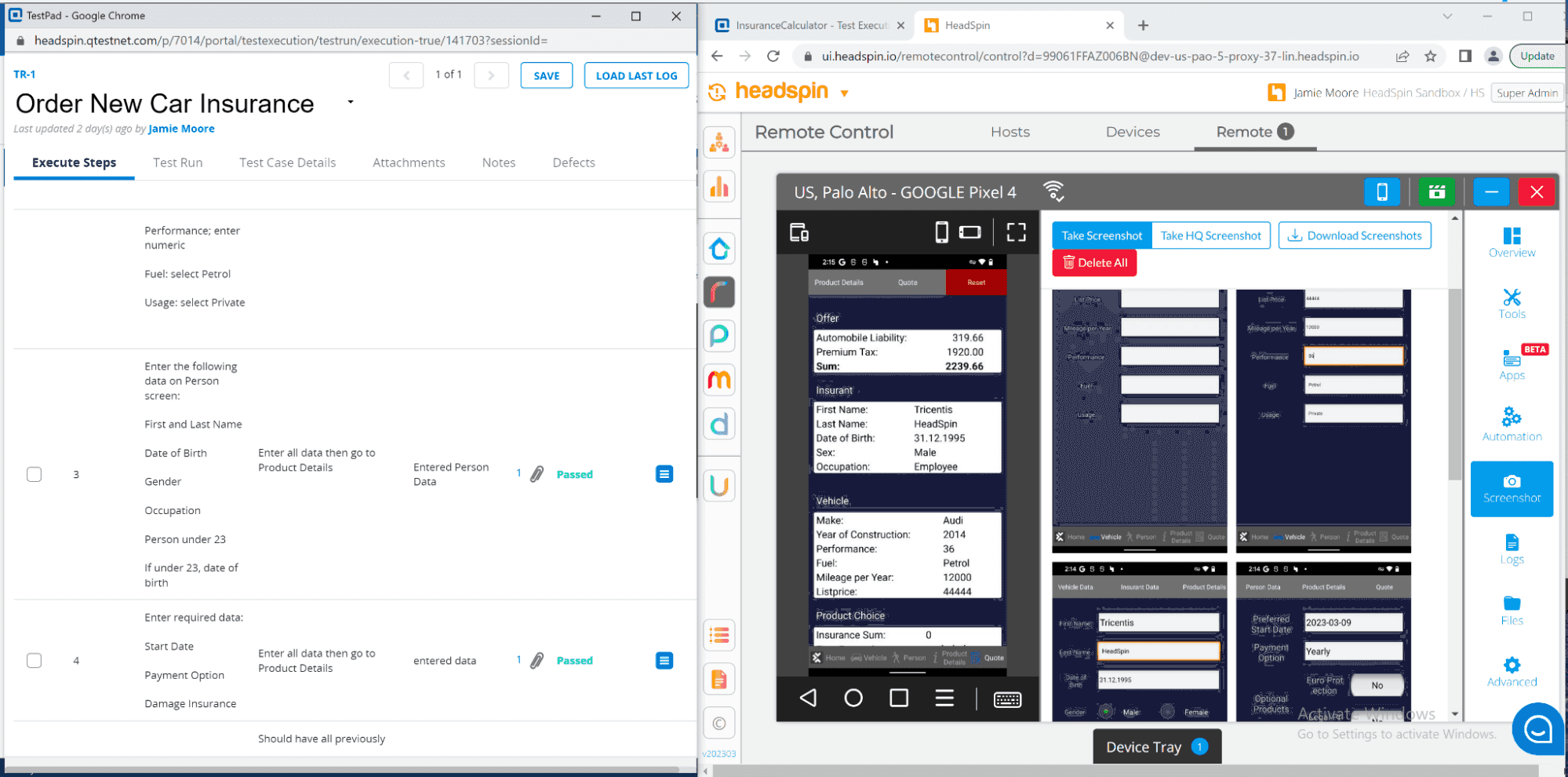1568x777 pixels.
Task: Check the checkbox for test step 4
Action: 34,660
